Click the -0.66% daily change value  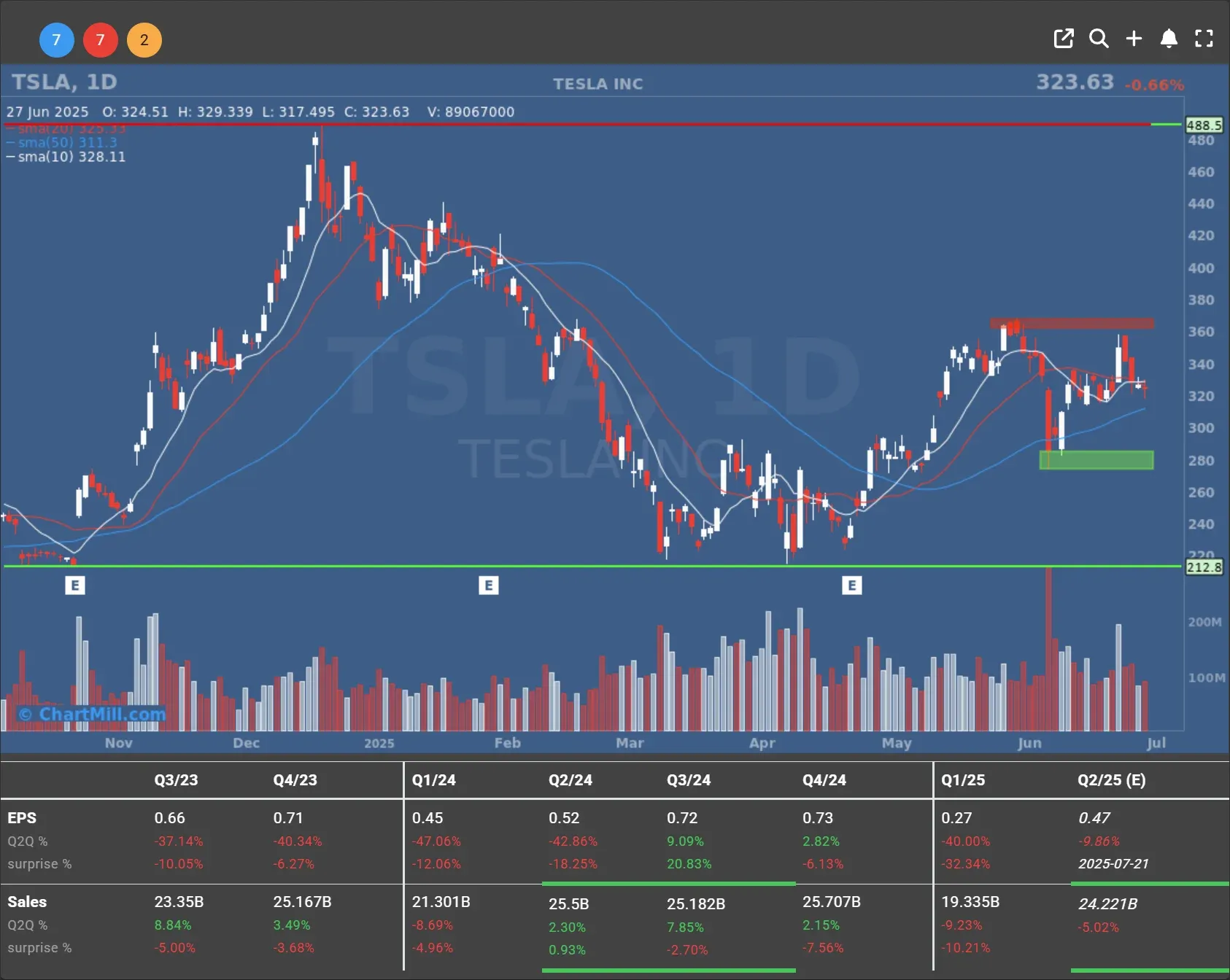click(1154, 85)
